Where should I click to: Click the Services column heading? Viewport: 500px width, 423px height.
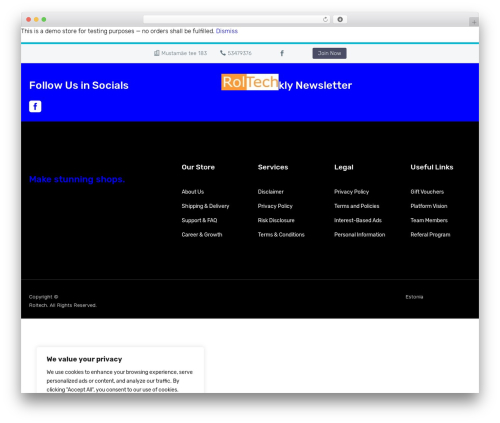(x=273, y=167)
